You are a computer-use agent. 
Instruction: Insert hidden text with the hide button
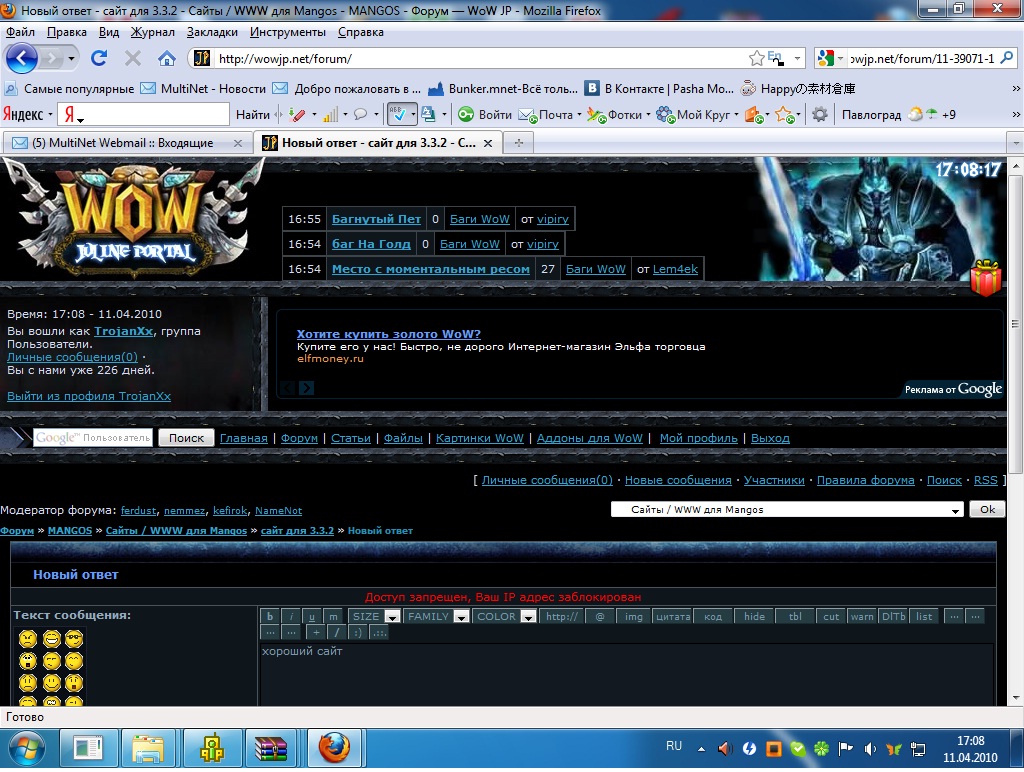pos(754,616)
